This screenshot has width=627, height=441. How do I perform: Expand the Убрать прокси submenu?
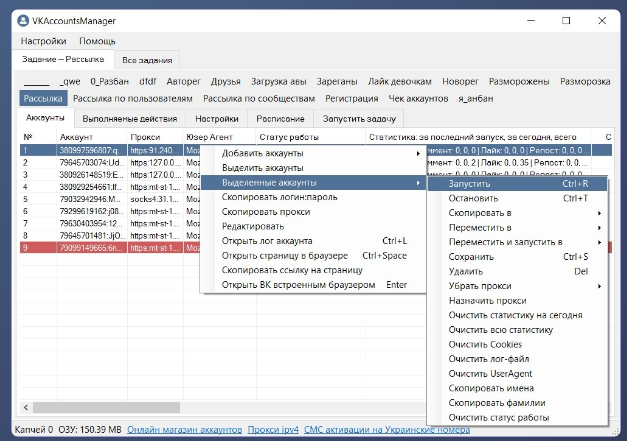[517, 286]
